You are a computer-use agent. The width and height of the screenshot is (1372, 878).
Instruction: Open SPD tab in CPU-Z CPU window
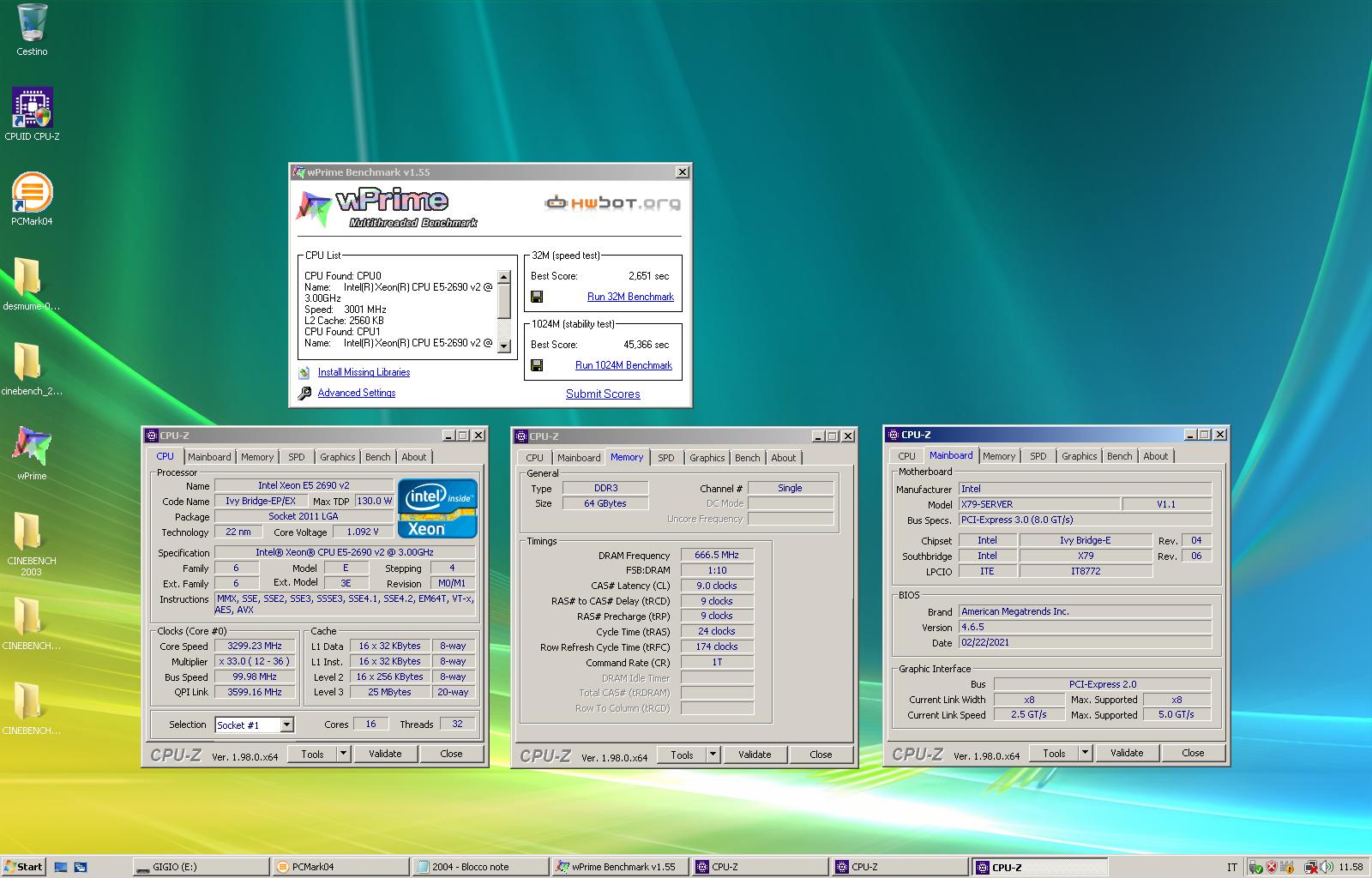click(x=297, y=458)
